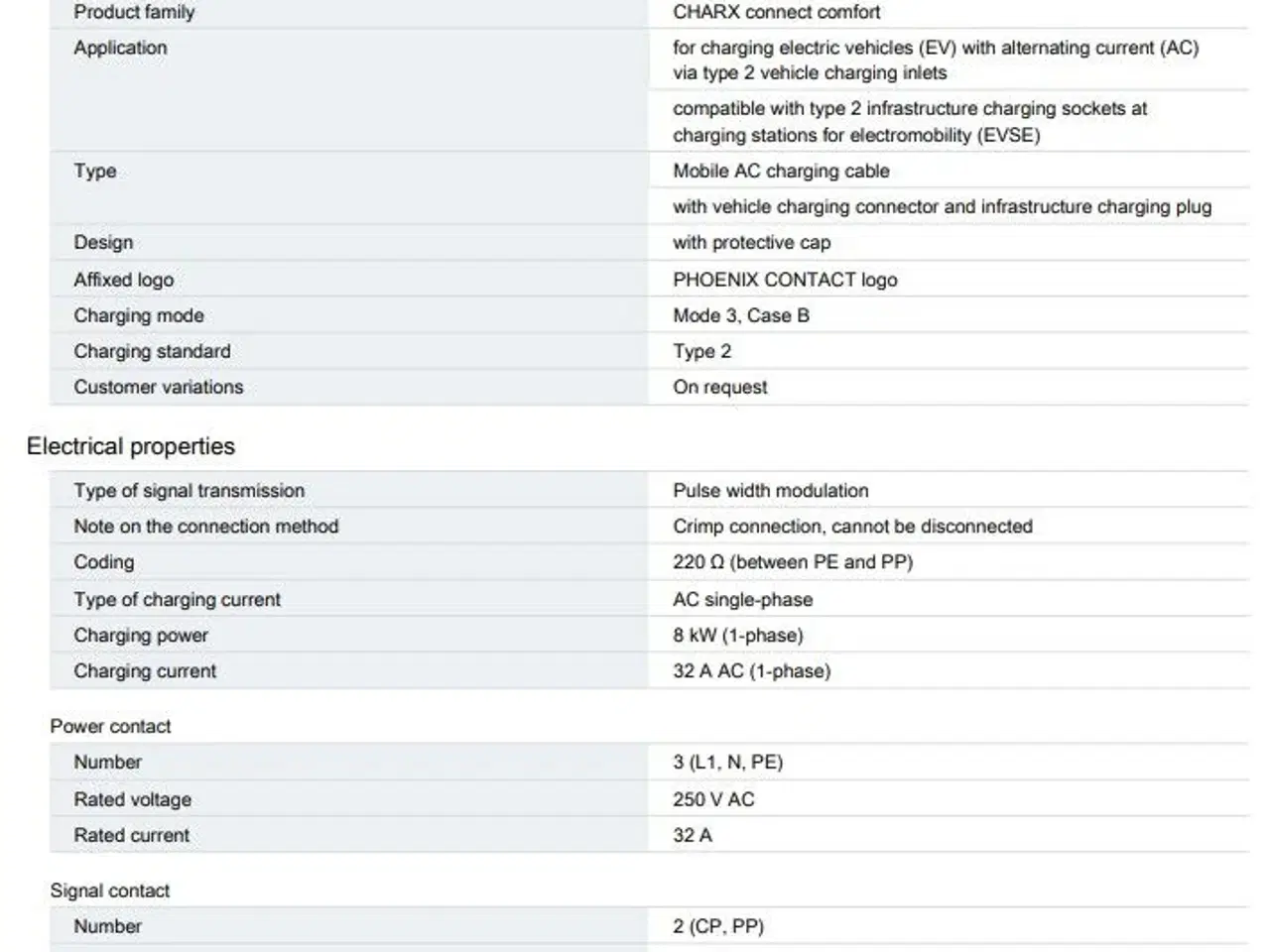Click the 'Customer variations' row label

pos(159,387)
